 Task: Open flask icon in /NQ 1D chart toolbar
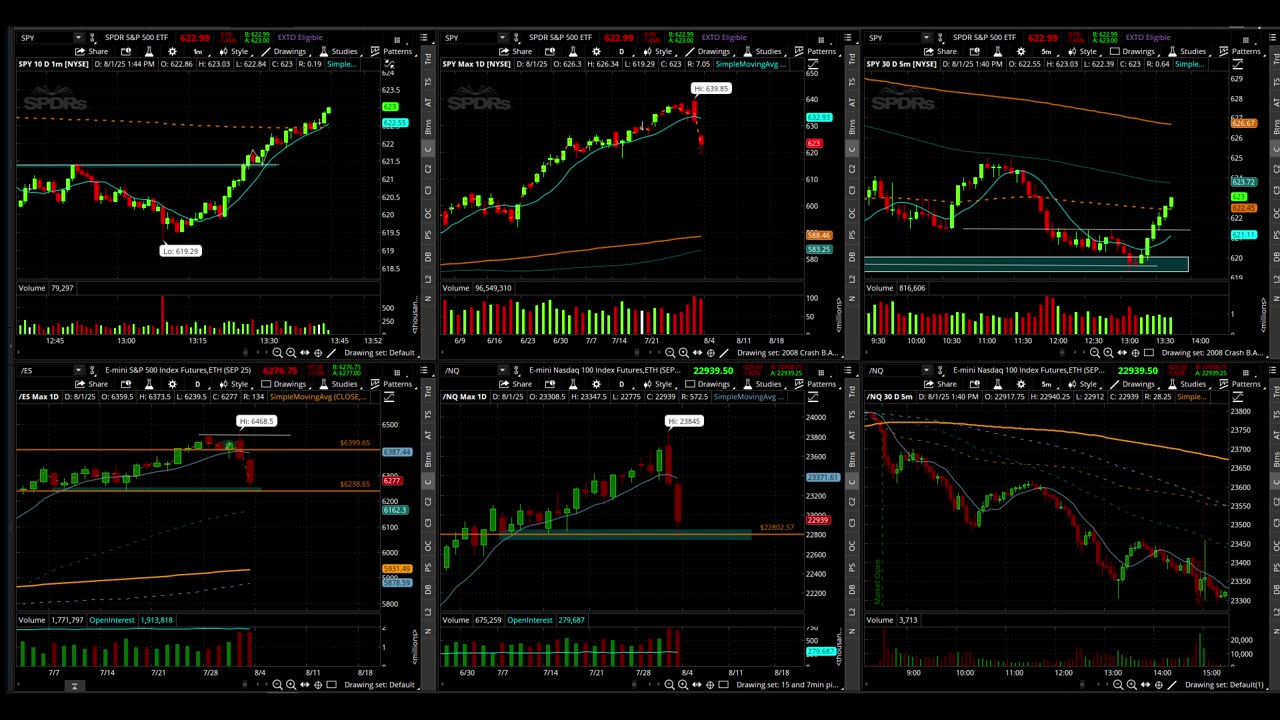click(573, 384)
